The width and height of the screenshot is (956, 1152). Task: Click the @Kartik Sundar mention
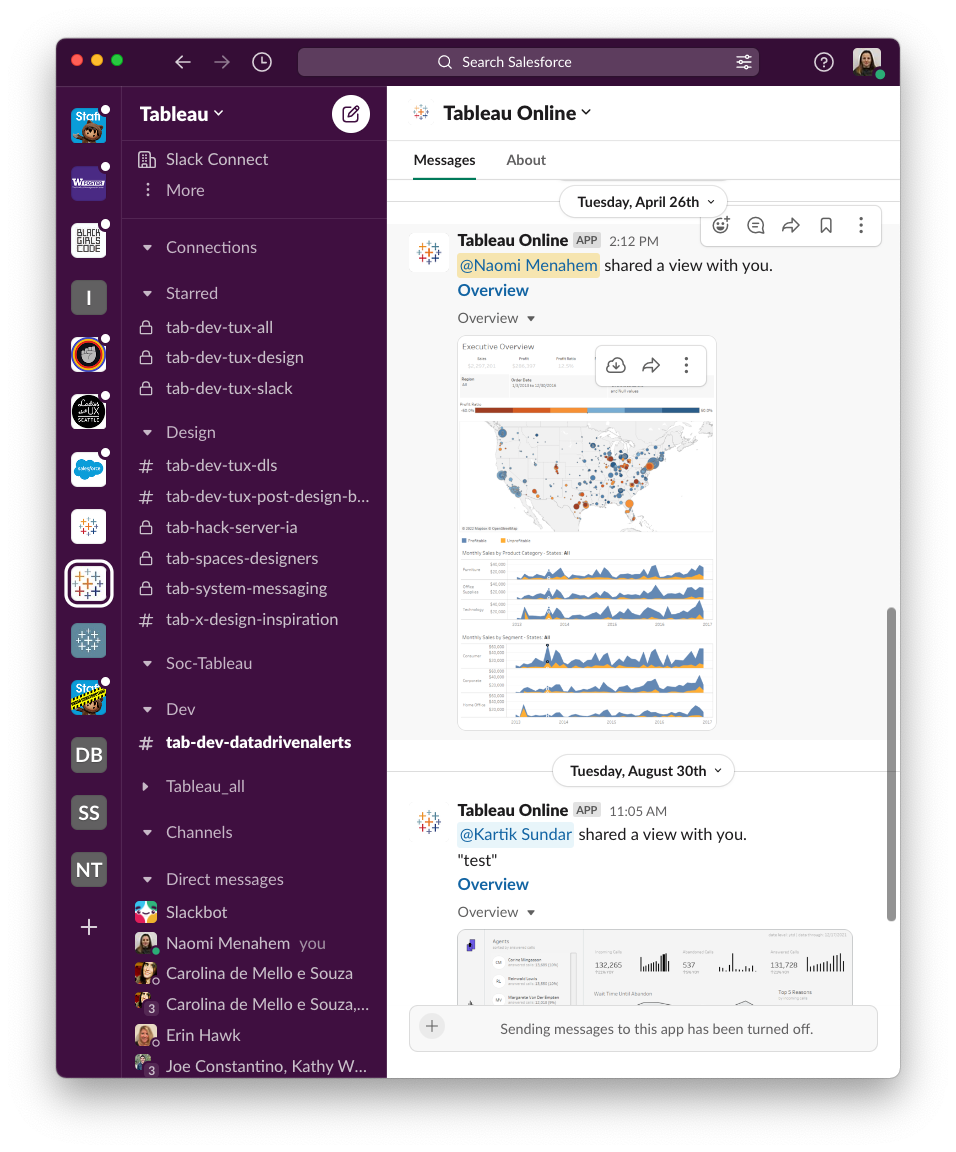tap(515, 835)
